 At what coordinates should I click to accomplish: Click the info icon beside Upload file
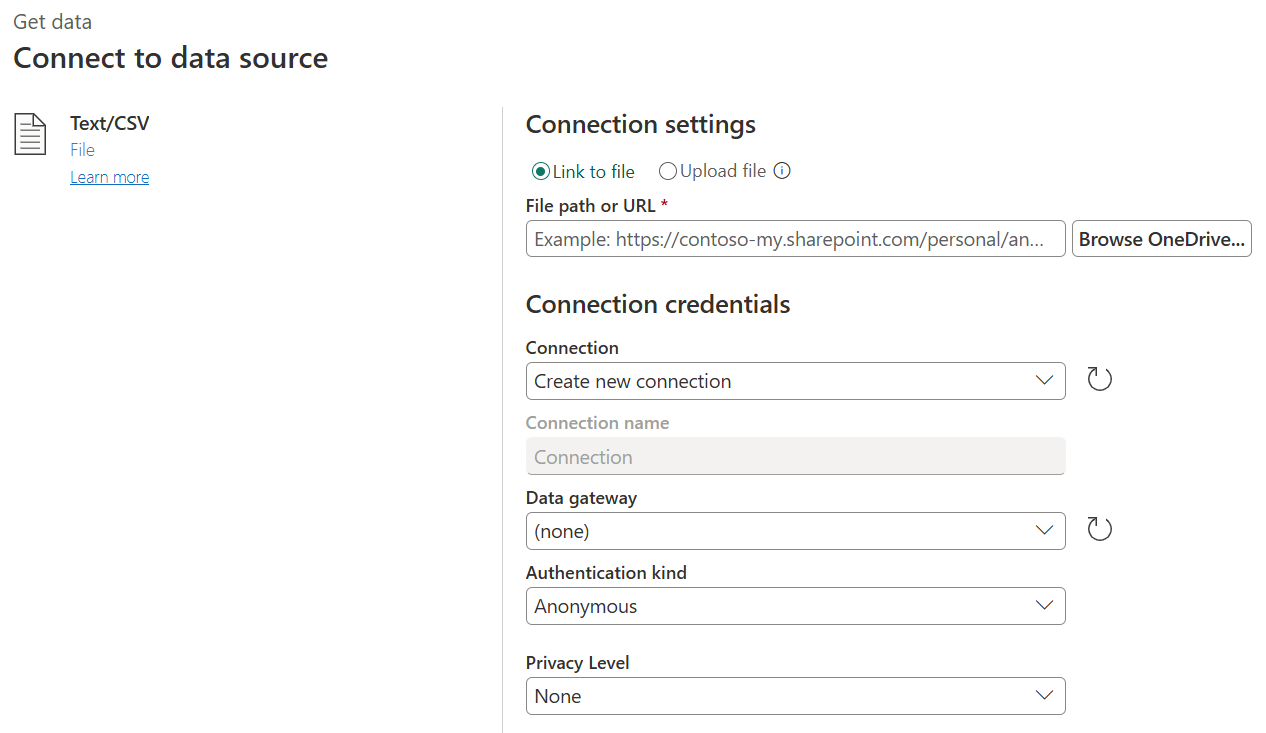point(783,170)
